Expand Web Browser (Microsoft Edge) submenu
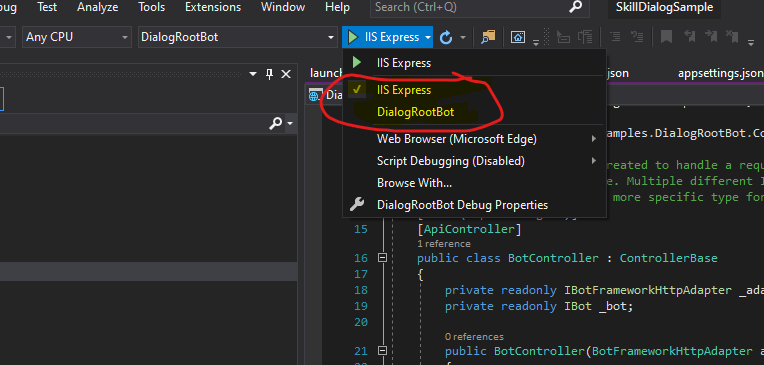The height and width of the screenshot is (365, 764). tap(475, 139)
